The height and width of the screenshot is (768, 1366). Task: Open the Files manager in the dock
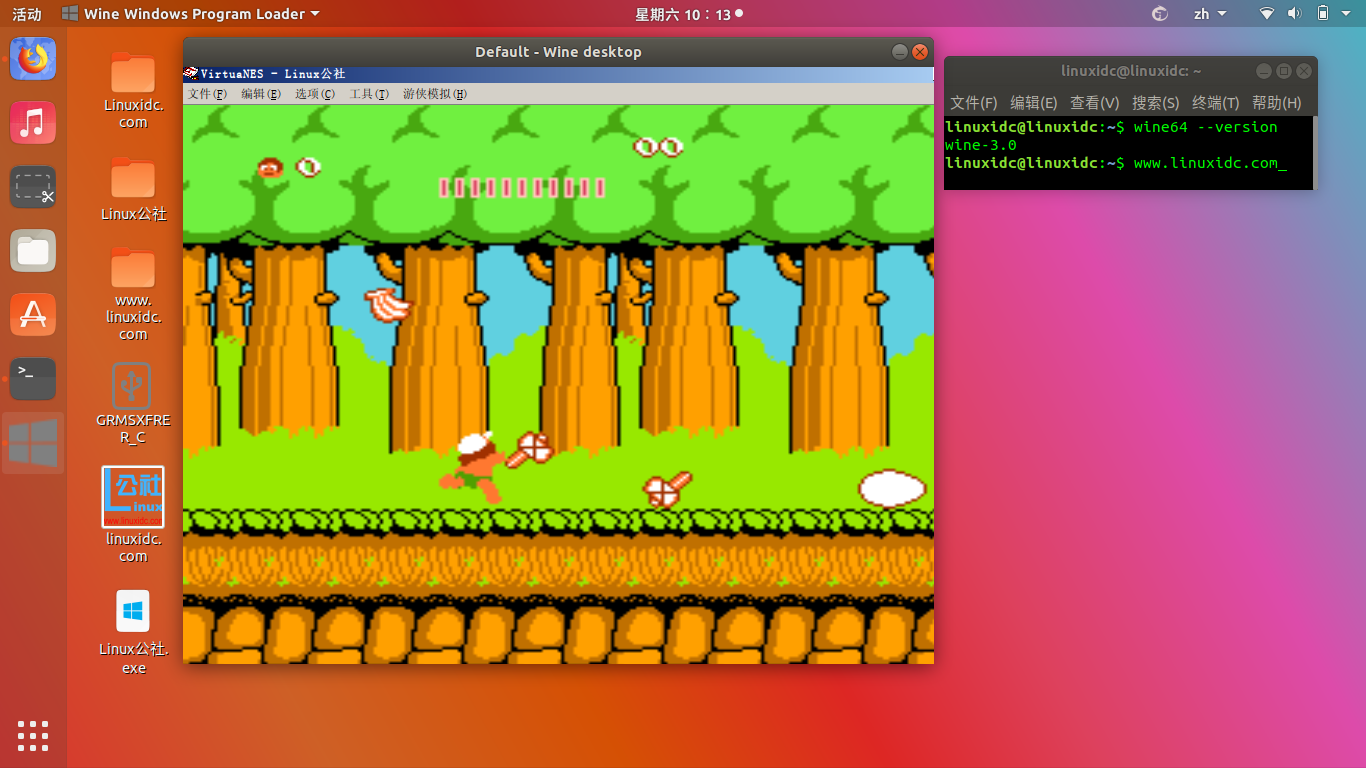point(33,251)
